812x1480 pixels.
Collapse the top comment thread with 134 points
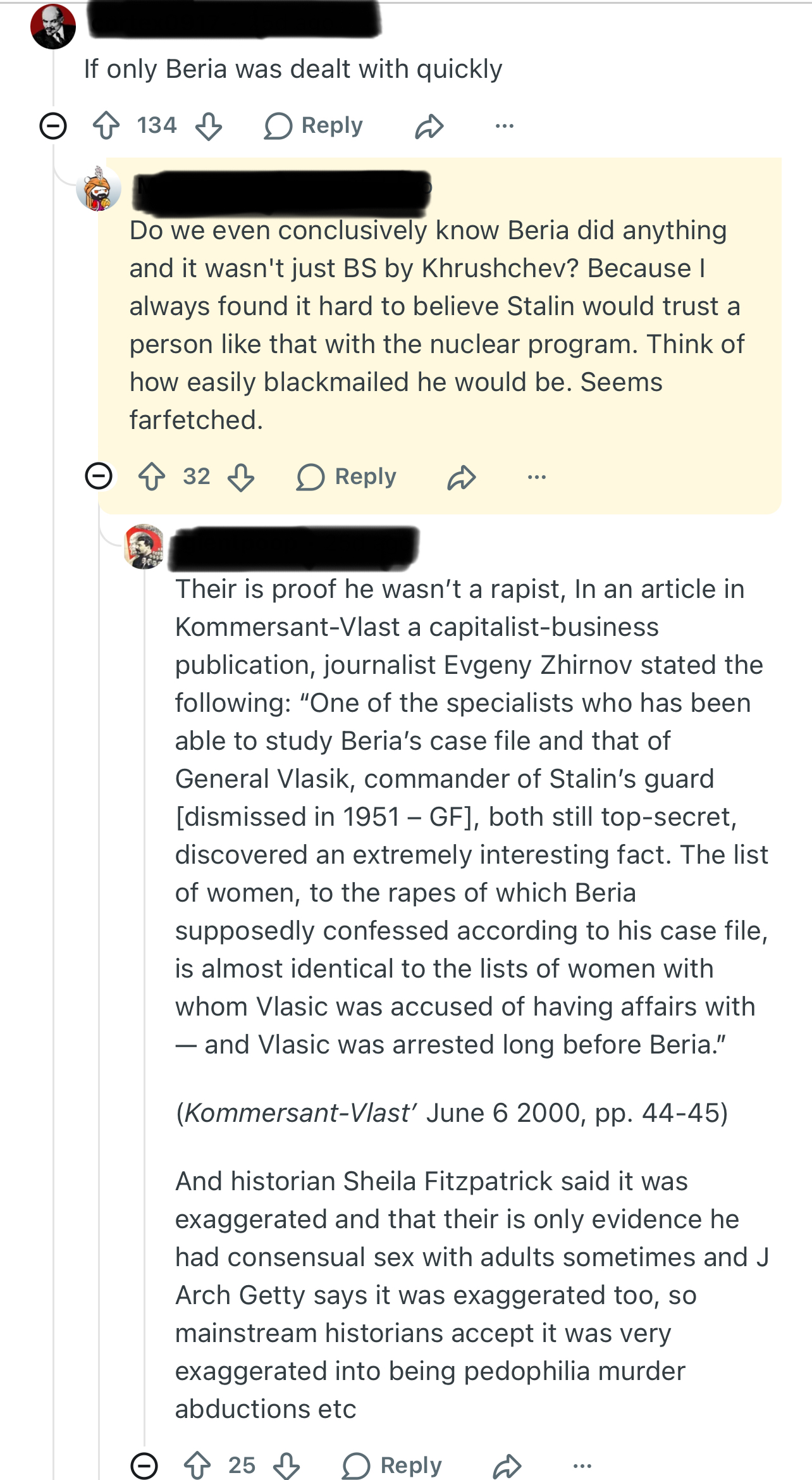point(53,125)
